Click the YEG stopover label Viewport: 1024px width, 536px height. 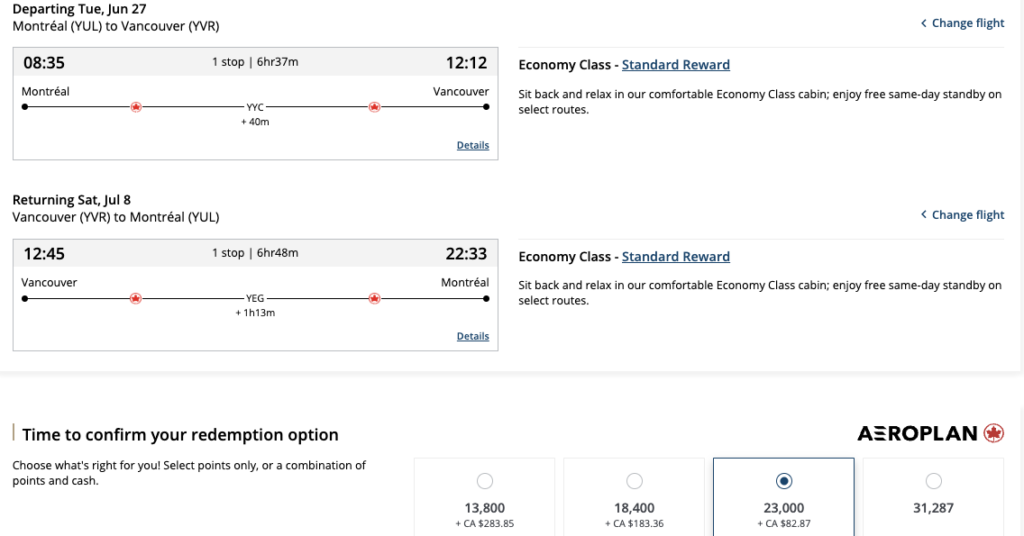255,298
